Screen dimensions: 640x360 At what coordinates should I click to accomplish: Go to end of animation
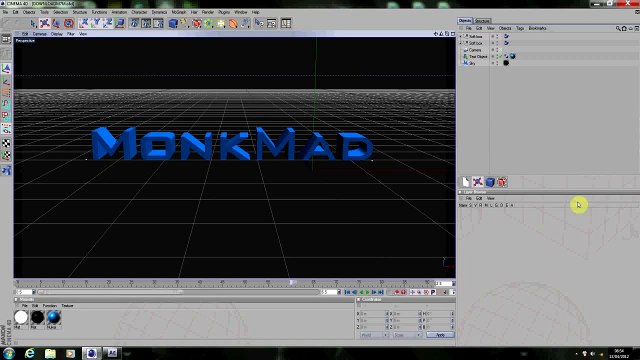(381, 292)
